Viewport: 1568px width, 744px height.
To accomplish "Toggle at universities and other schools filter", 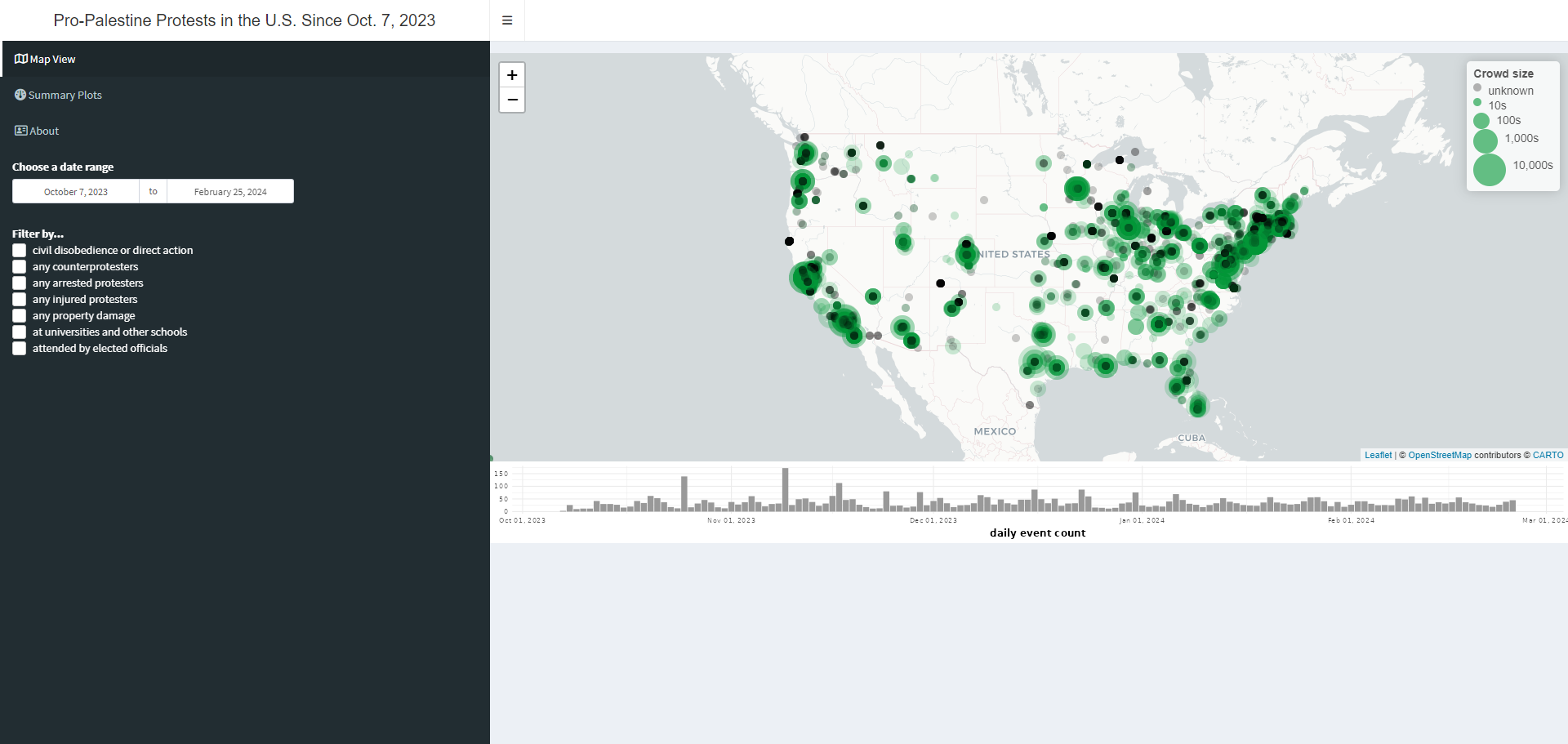I will tap(20, 332).
